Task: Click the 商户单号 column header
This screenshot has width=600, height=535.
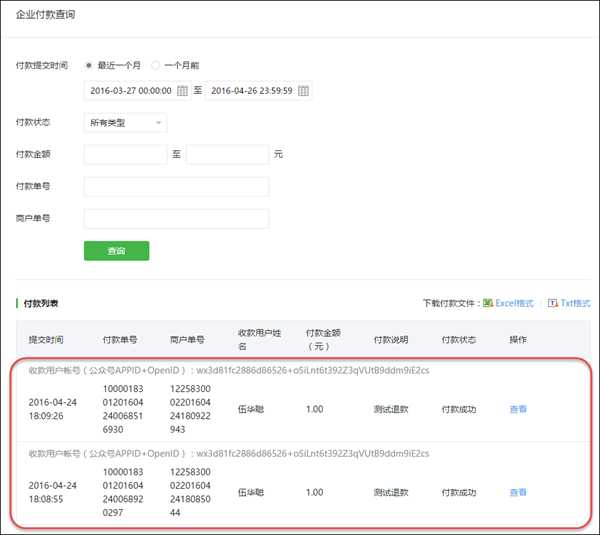Action: (187, 339)
